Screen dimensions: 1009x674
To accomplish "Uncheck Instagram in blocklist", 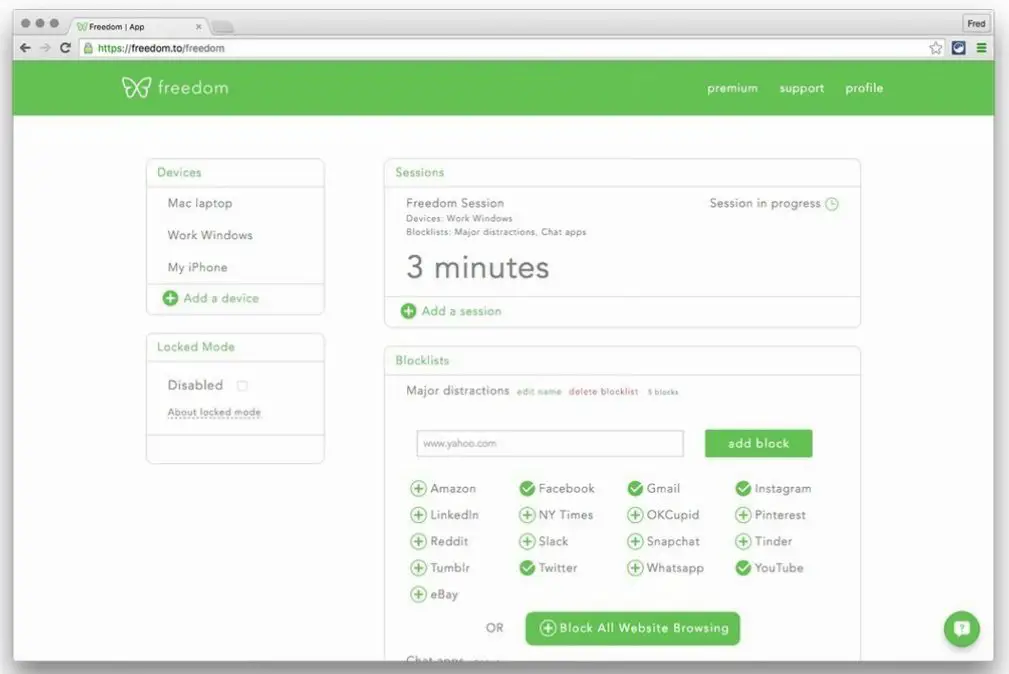I will coord(743,489).
